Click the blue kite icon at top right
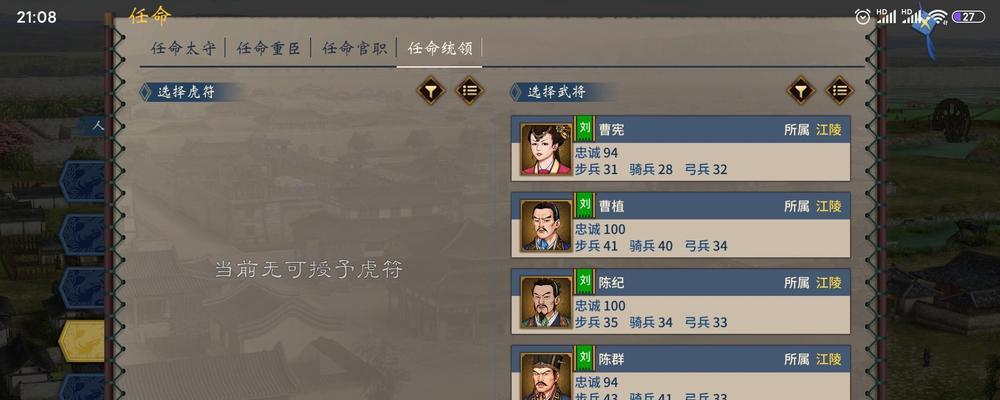Viewport: 1000px width, 400px height. coord(927,29)
